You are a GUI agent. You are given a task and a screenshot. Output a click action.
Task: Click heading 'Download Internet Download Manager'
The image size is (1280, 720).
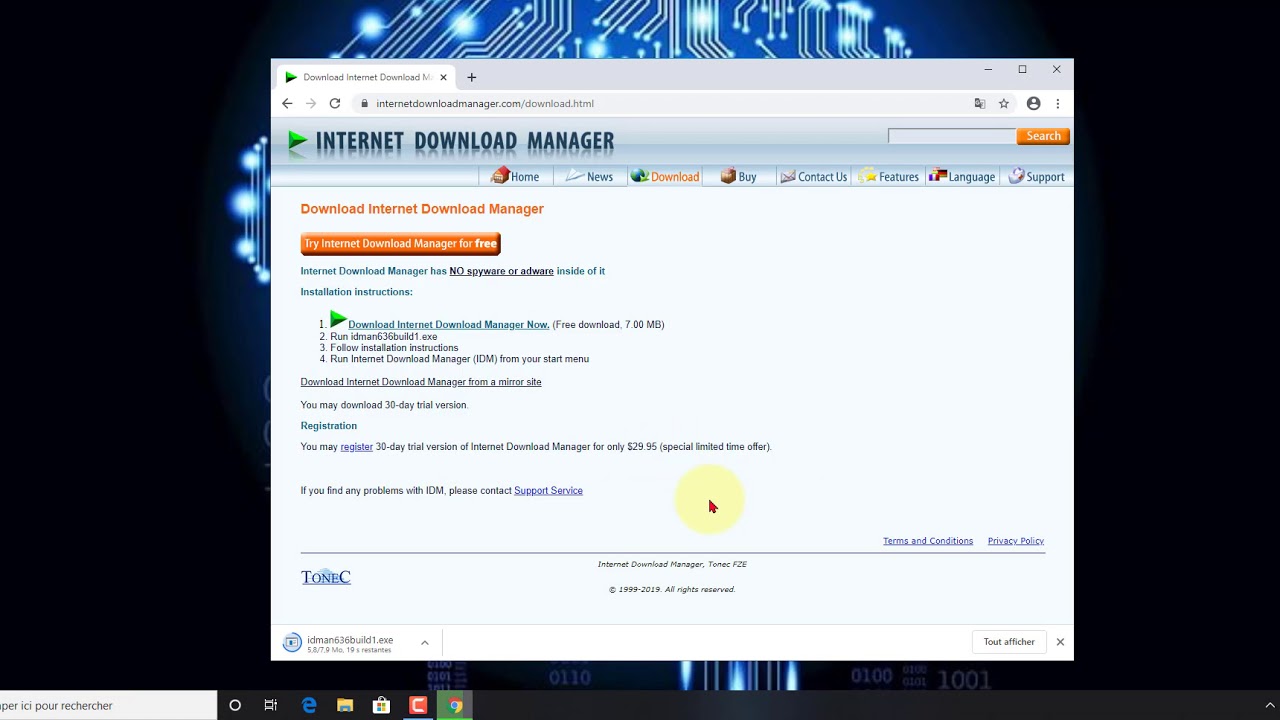[422, 209]
